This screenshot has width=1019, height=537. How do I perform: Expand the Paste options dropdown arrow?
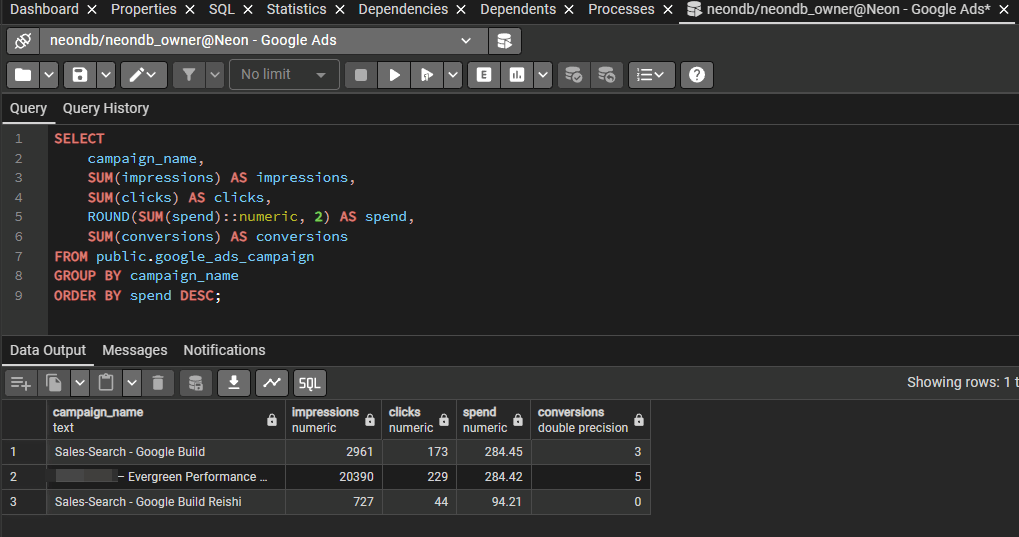pyautogui.click(x=132, y=384)
